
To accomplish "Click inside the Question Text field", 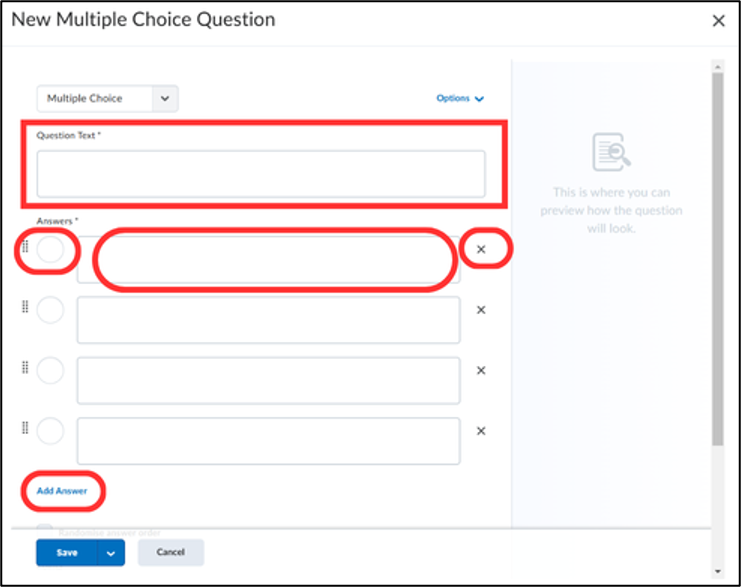I will point(261,174).
